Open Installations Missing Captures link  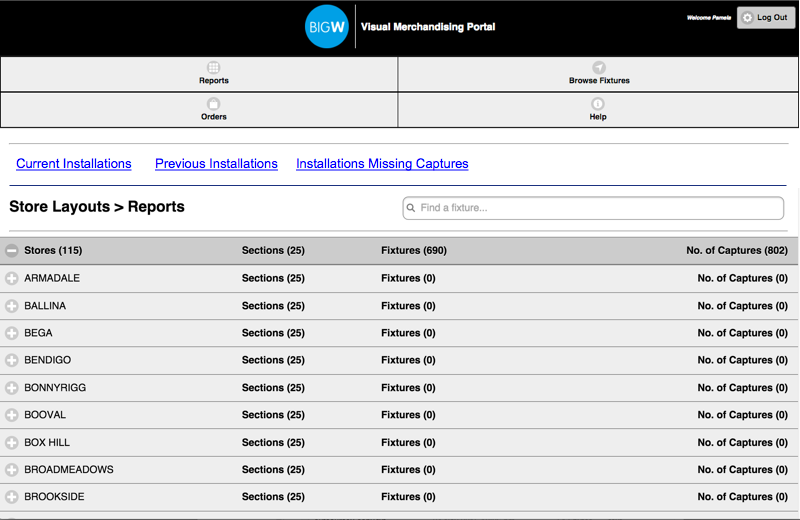[x=382, y=164]
